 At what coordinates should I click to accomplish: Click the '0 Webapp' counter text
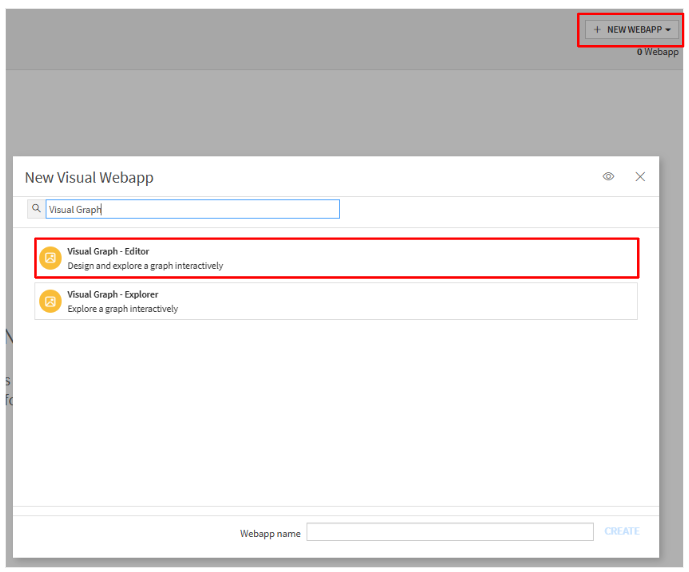[657, 52]
